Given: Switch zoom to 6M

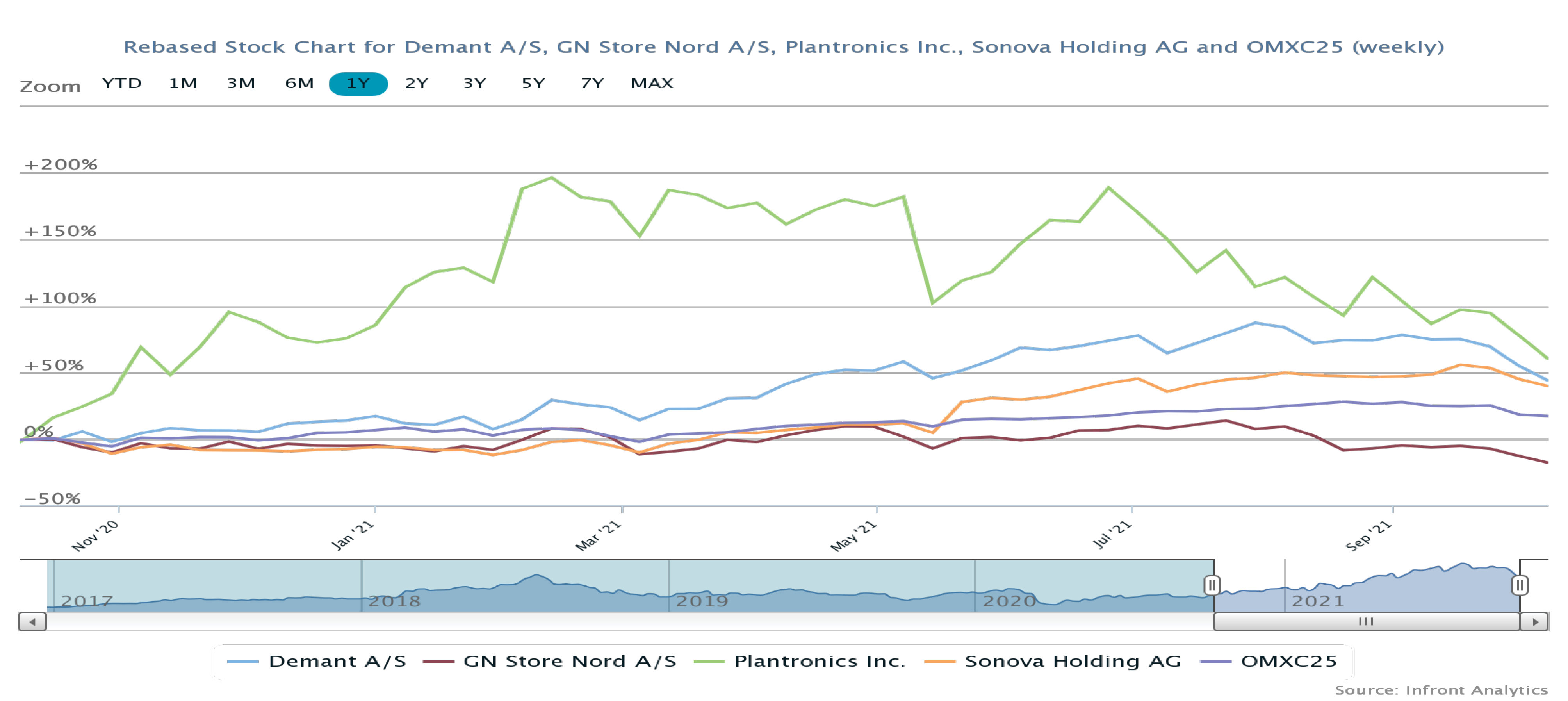Looking at the screenshot, I should click(x=299, y=84).
